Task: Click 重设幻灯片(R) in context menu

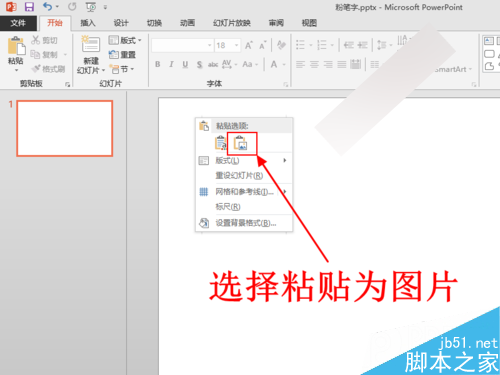Action: (244, 175)
